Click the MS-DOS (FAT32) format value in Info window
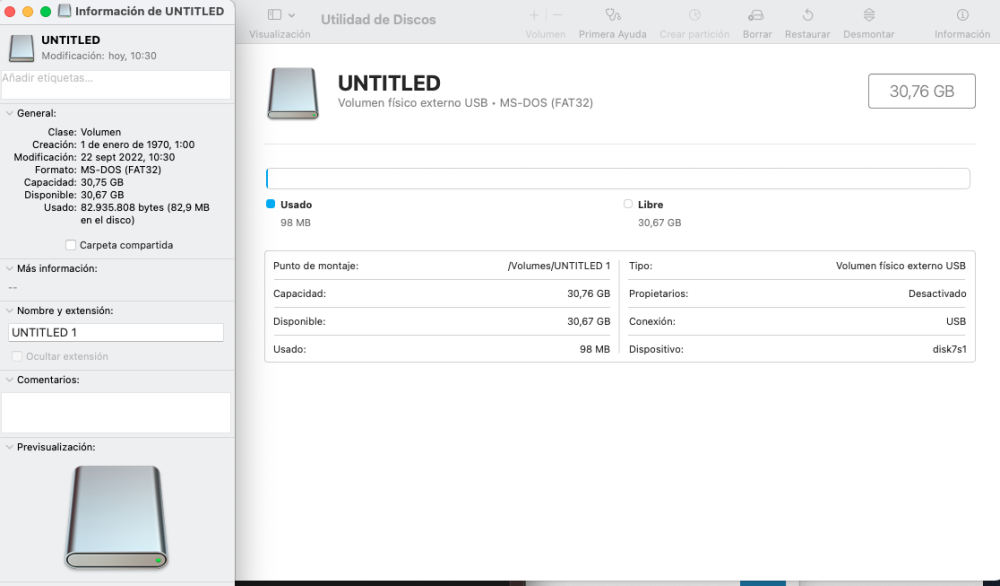The image size is (1000, 586). coord(121,170)
